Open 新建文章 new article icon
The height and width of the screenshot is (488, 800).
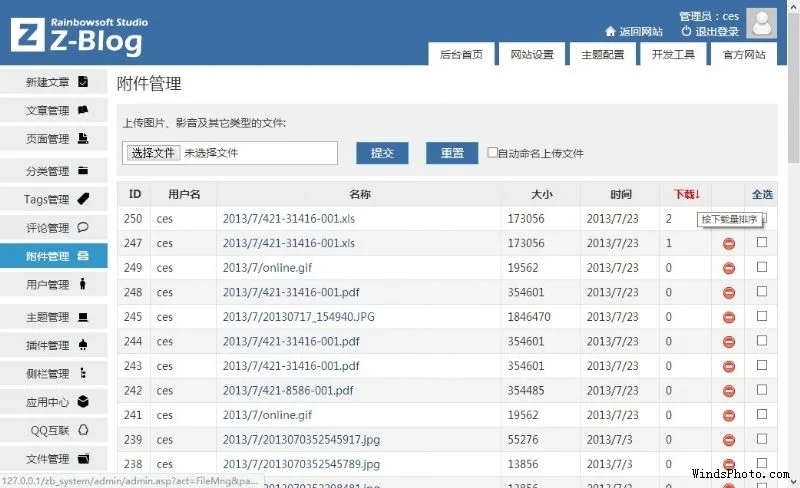pyautogui.click(x=83, y=81)
